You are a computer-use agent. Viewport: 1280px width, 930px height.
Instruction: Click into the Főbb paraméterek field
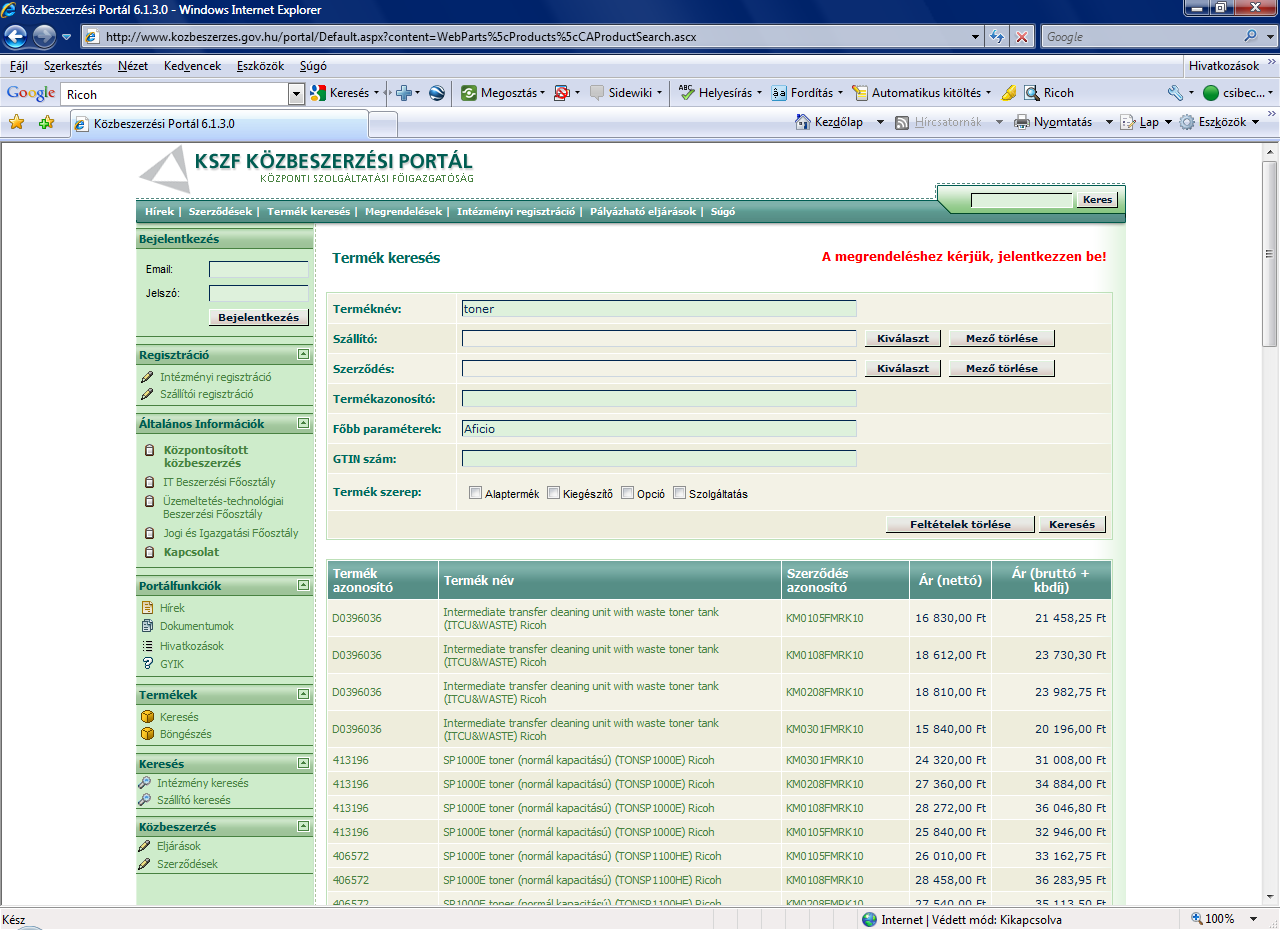coord(659,429)
